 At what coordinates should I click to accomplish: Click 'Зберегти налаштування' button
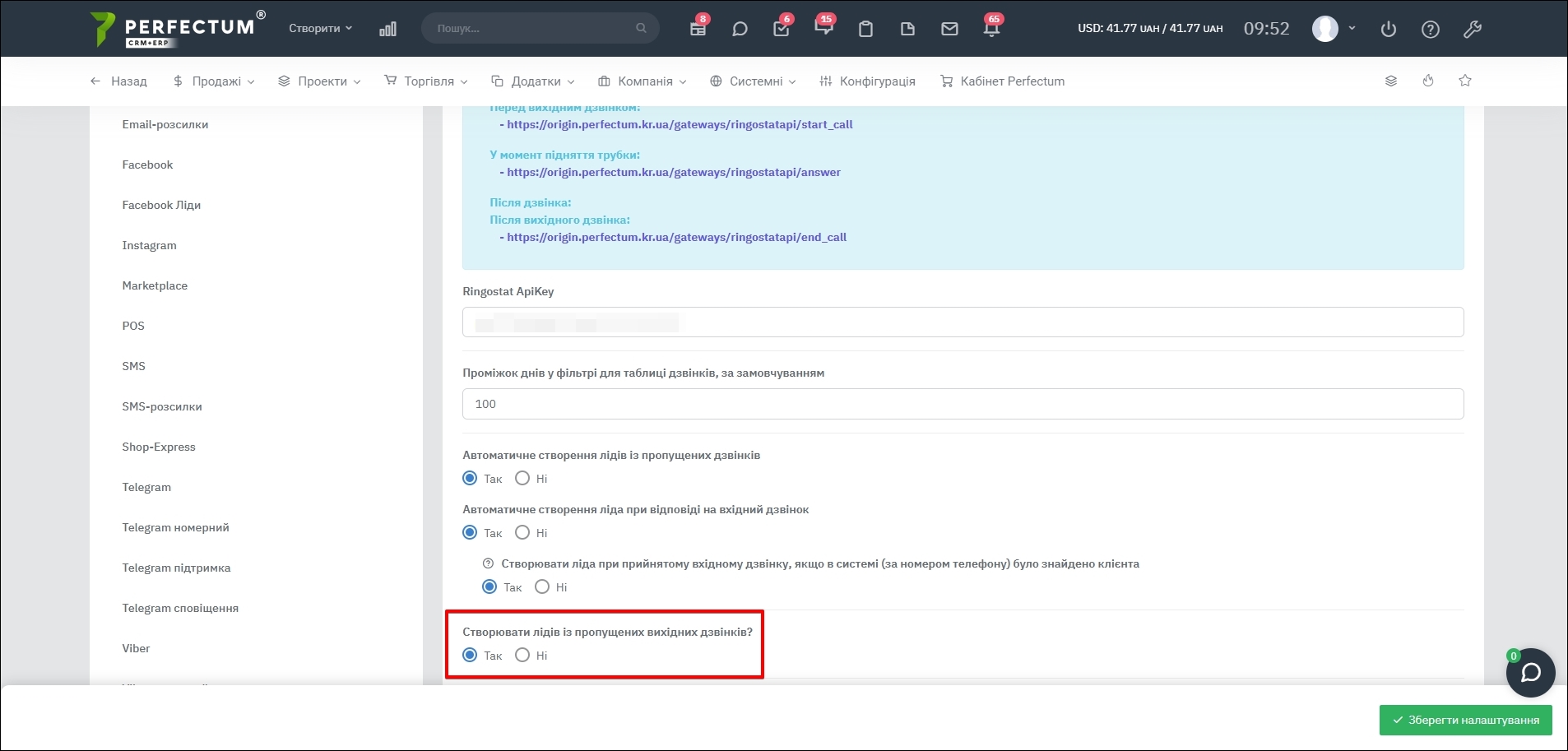coord(1465,720)
